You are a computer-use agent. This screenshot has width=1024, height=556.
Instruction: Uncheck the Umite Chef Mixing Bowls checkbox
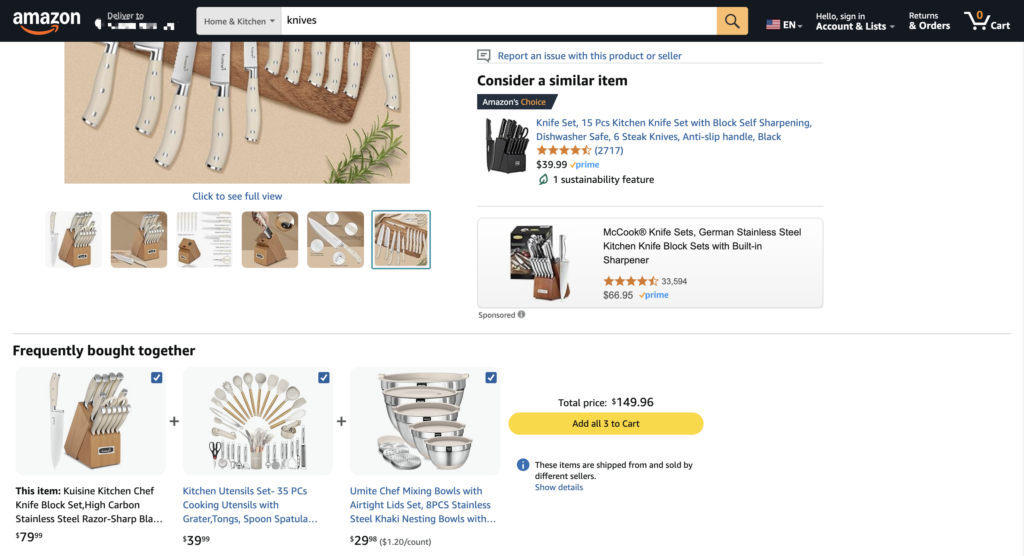point(491,378)
